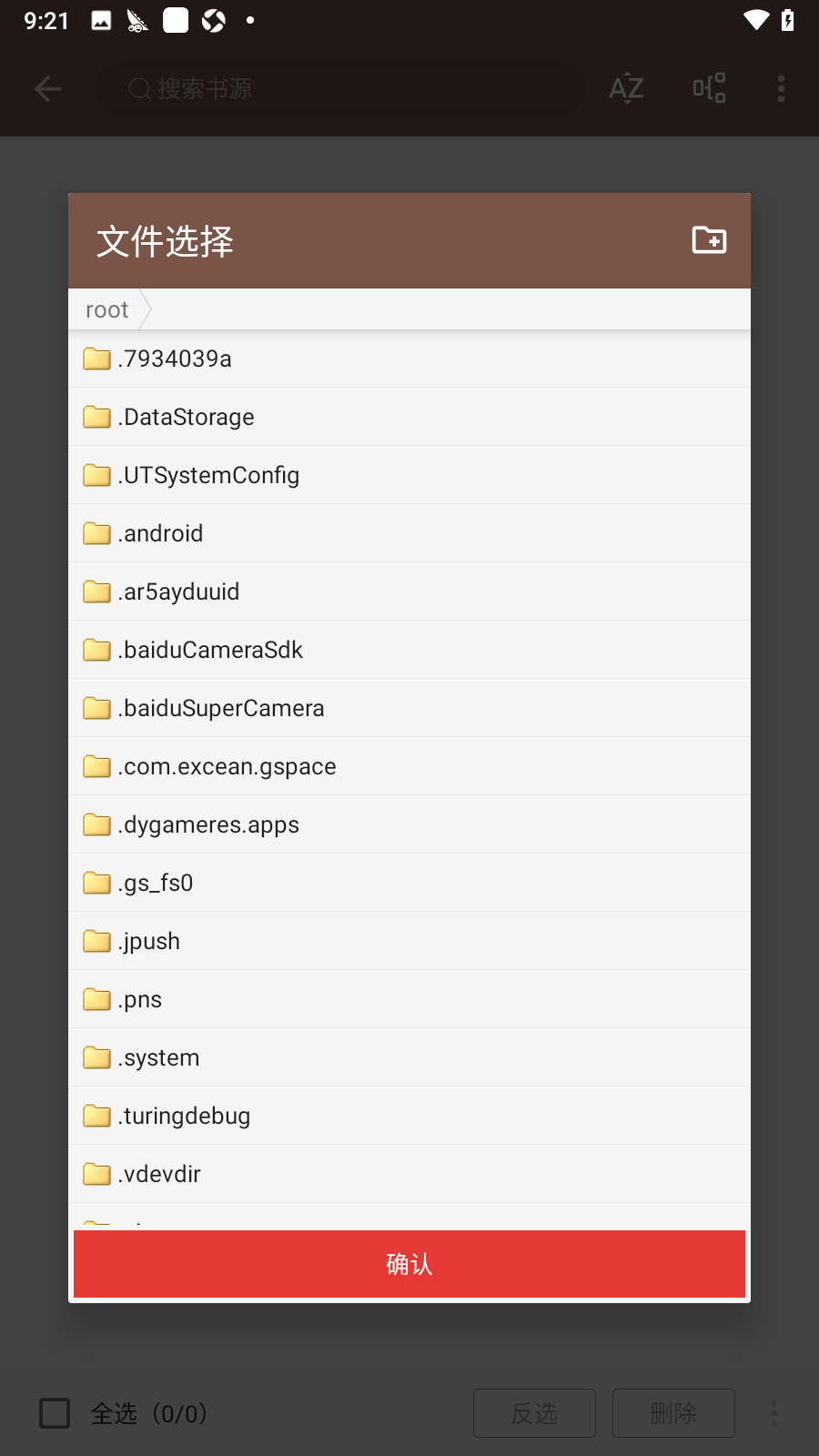Open the .jpush folder
The image size is (819, 1456).
point(151,941)
